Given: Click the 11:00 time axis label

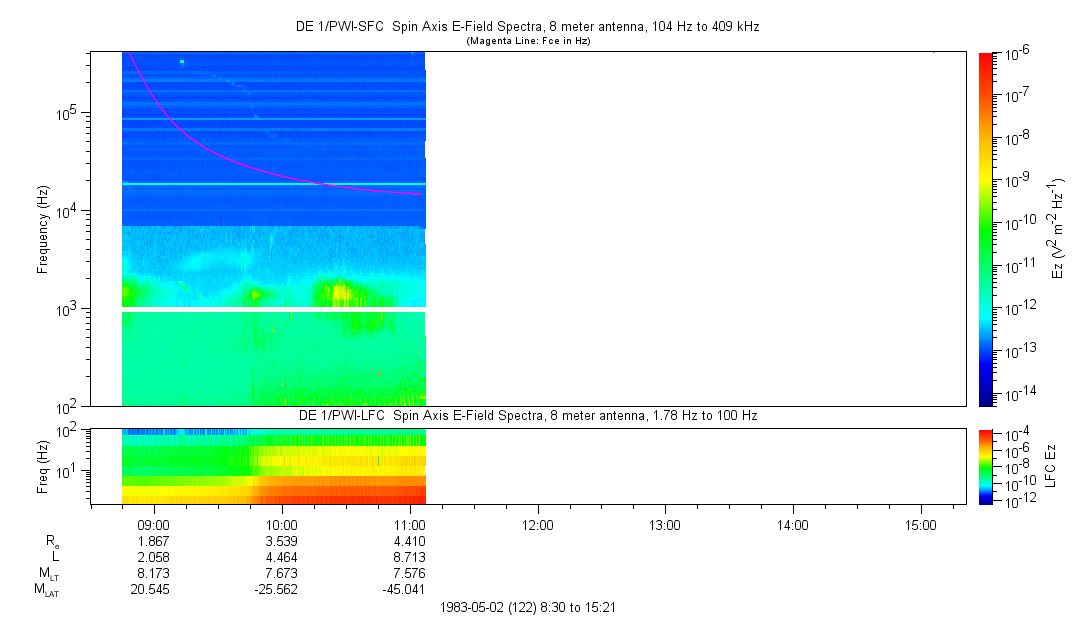Looking at the screenshot, I should [410, 525].
